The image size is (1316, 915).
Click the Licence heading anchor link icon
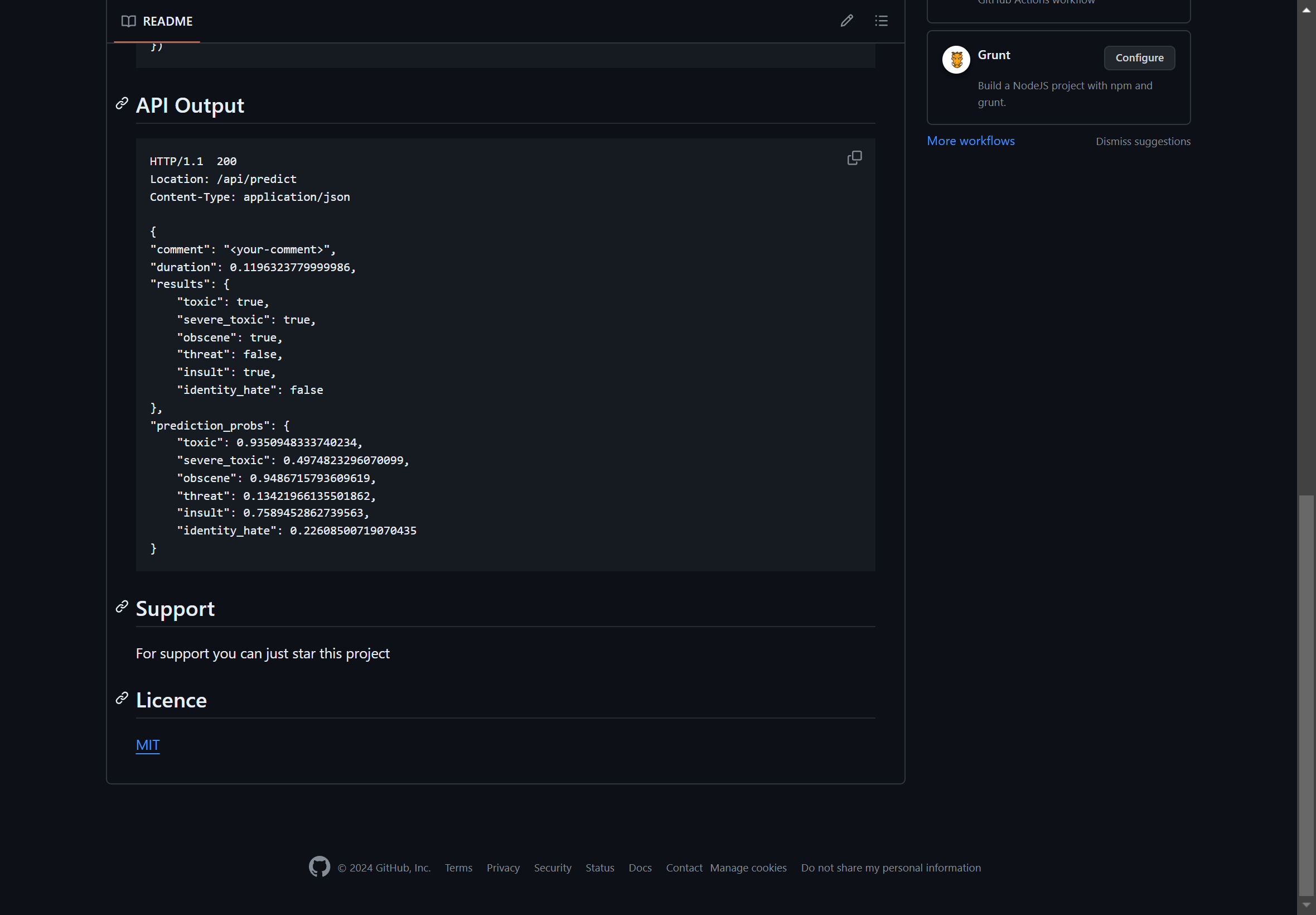click(x=122, y=699)
